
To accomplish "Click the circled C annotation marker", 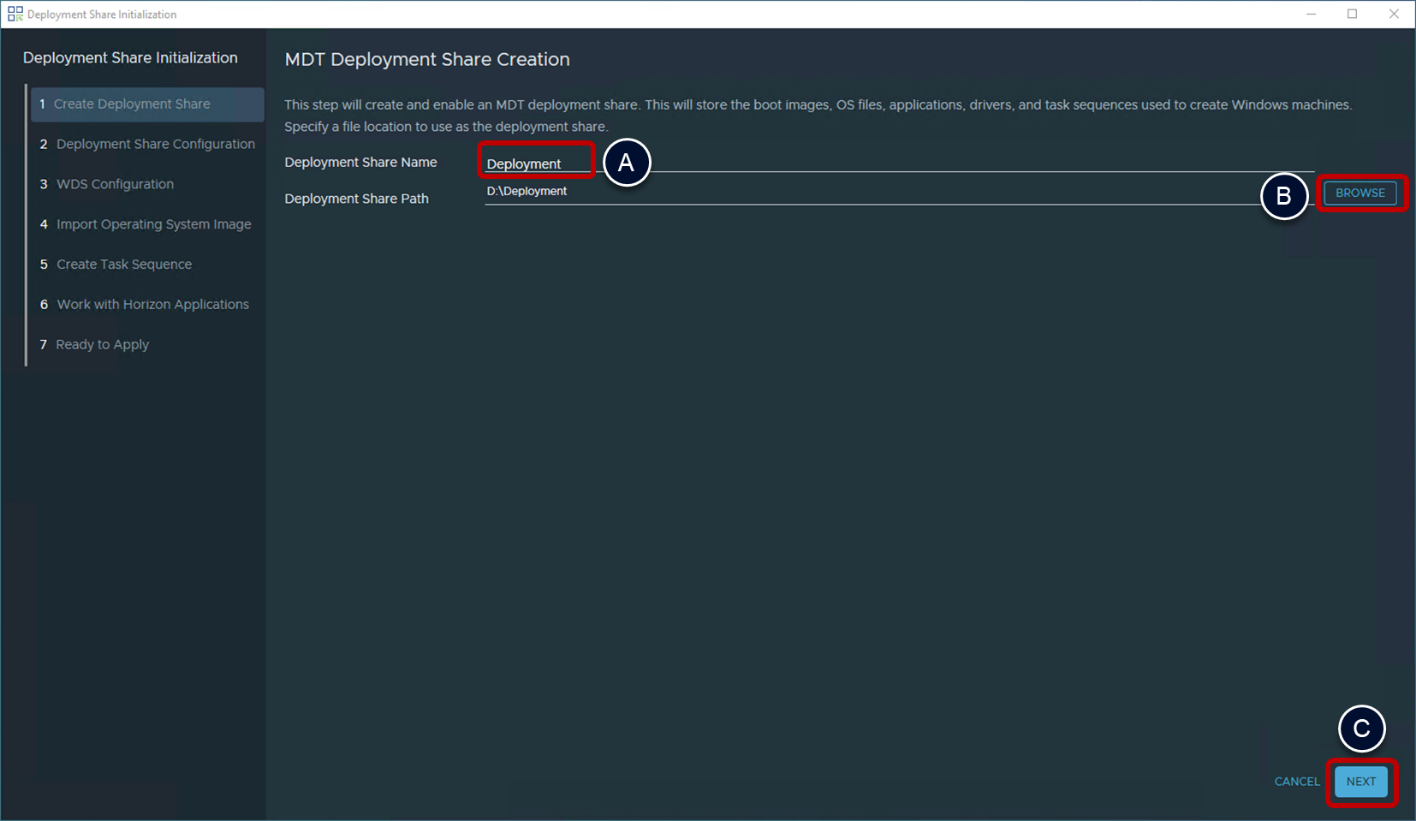I will [1361, 730].
